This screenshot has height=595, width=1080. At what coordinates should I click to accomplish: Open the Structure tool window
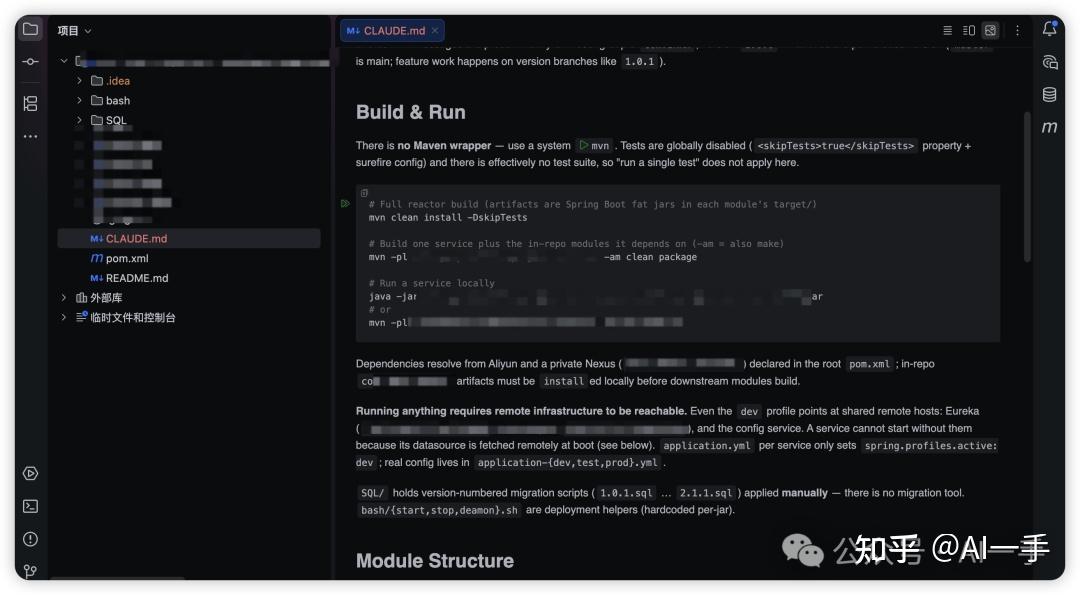pyautogui.click(x=30, y=103)
